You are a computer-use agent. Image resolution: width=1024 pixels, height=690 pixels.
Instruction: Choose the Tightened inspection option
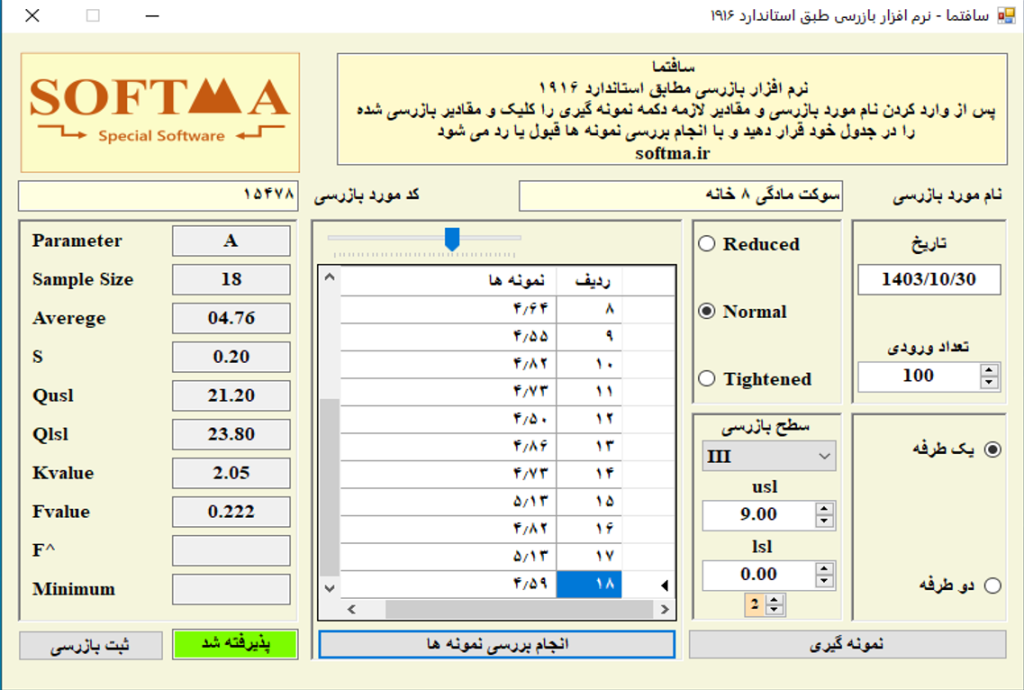tap(707, 379)
